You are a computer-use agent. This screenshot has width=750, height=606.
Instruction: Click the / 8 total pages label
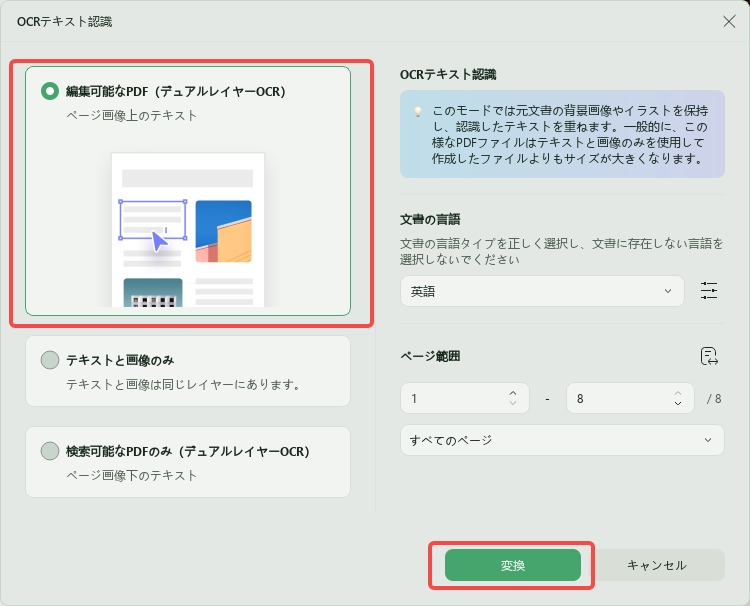coord(714,398)
